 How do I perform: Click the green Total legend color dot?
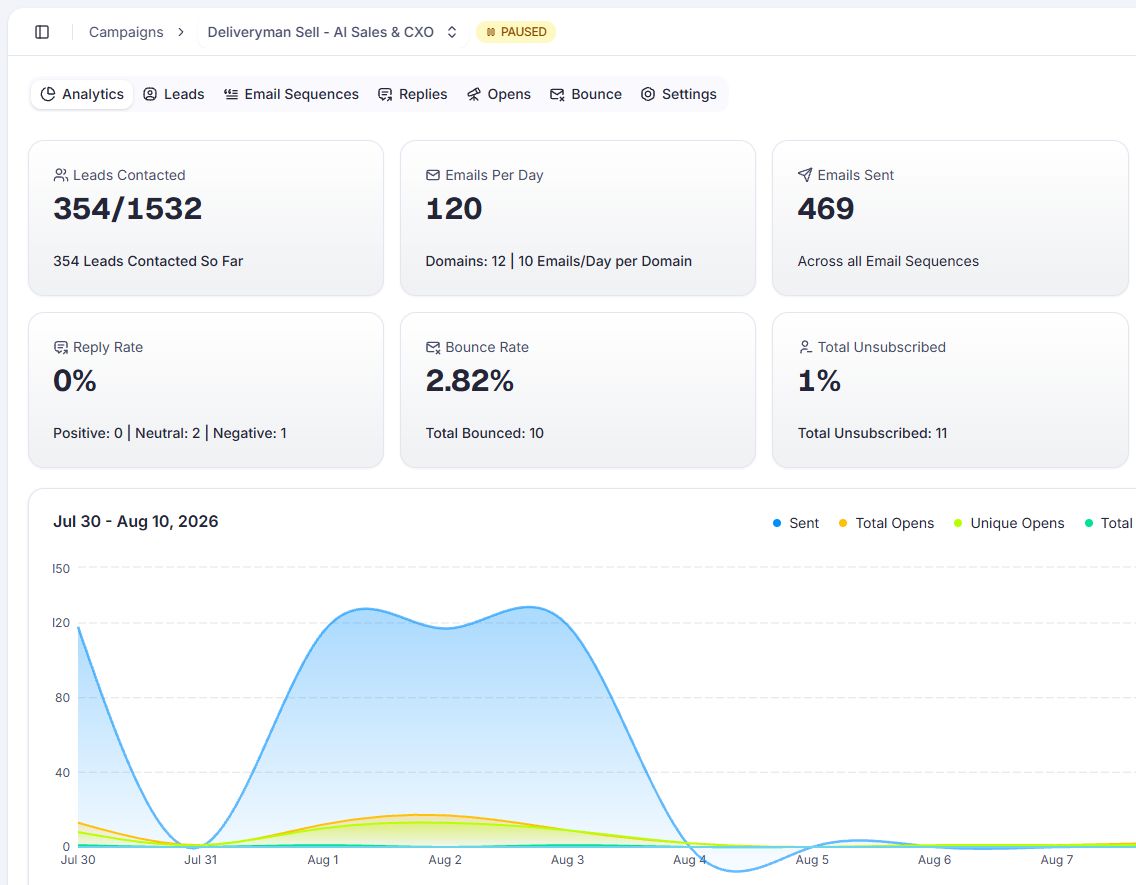[1089, 523]
